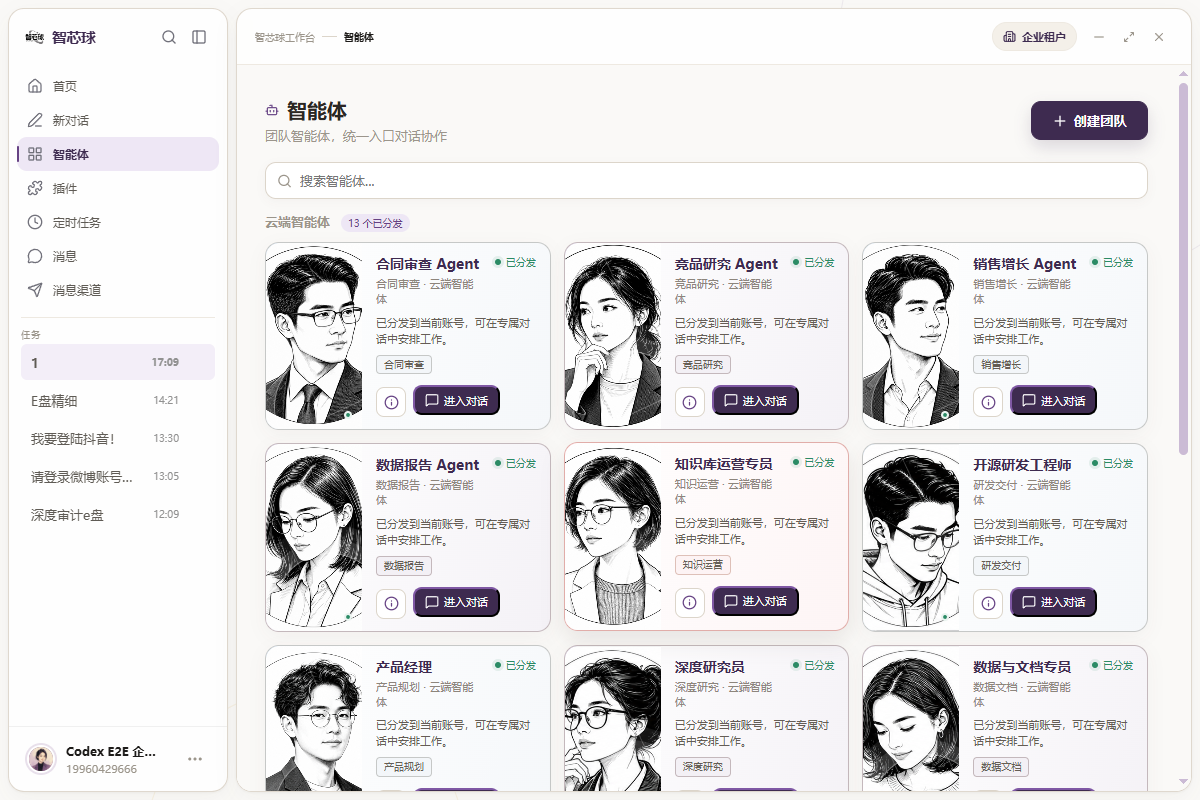Click the search icon in sidebar header
Viewport: 1200px width, 800px height.
pyautogui.click(x=169, y=37)
